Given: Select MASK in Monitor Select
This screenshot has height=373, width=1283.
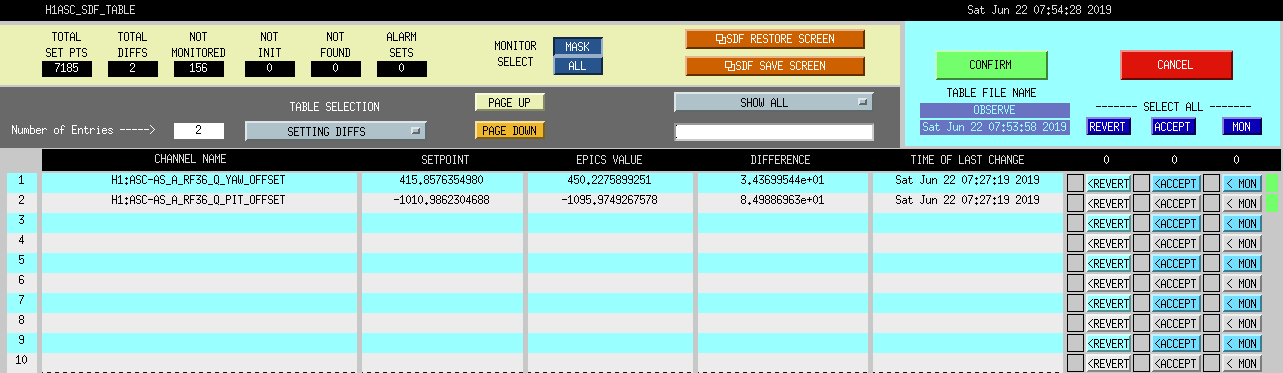Looking at the screenshot, I should (578, 47).
